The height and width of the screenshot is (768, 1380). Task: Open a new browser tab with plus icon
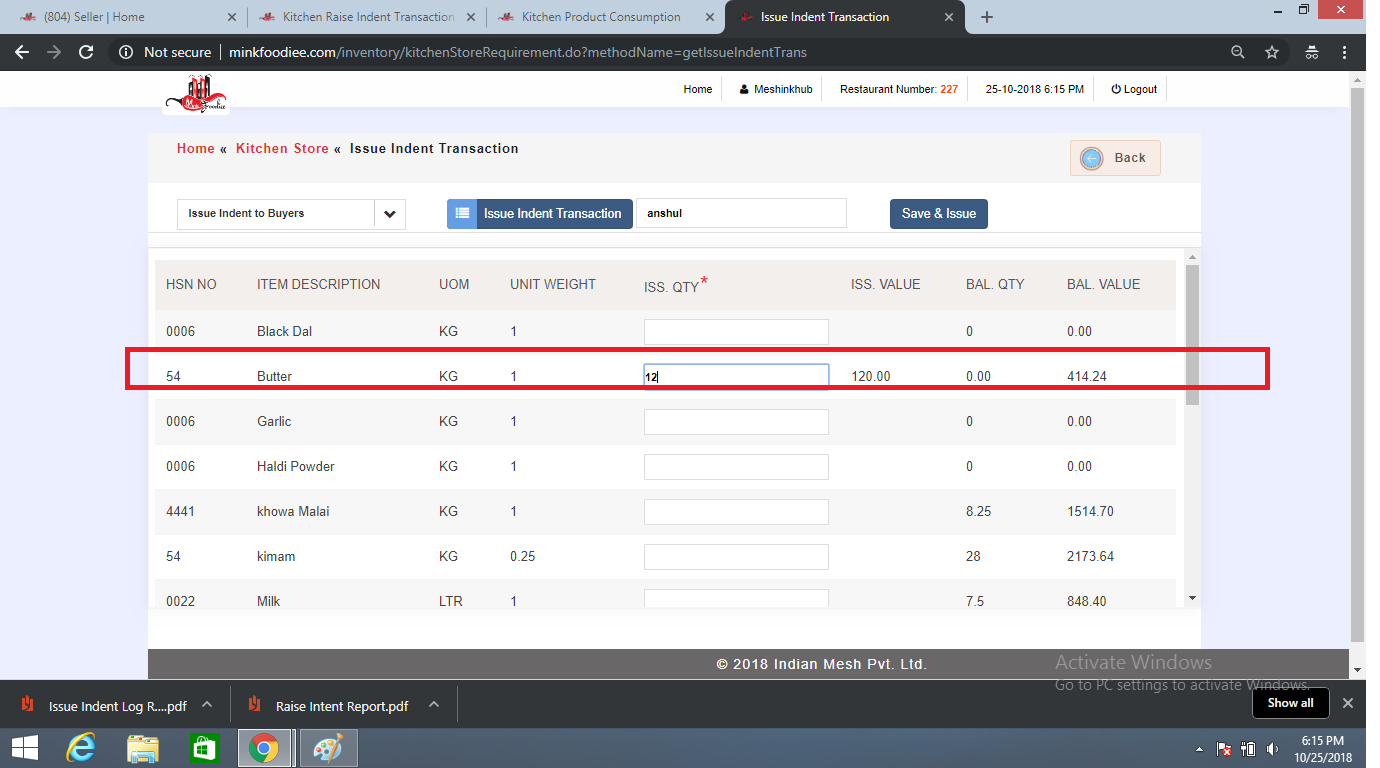[x=987, y=17]
